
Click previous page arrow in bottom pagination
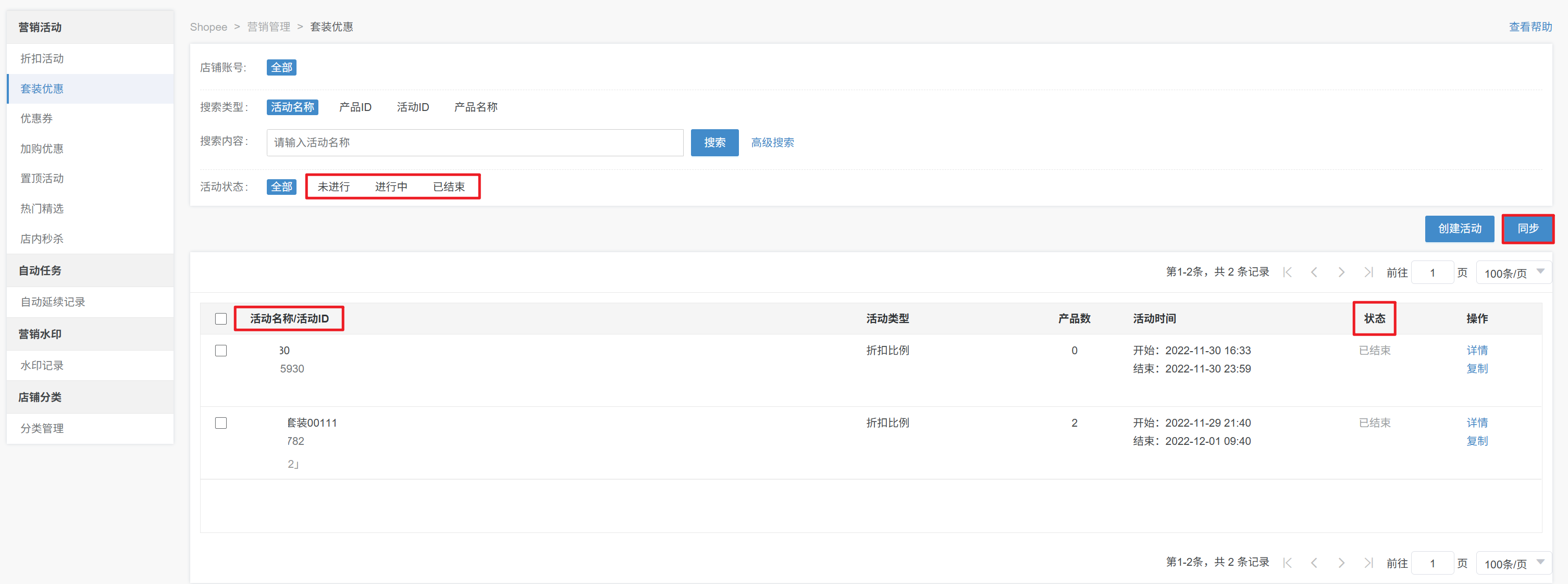[1314, 563]
